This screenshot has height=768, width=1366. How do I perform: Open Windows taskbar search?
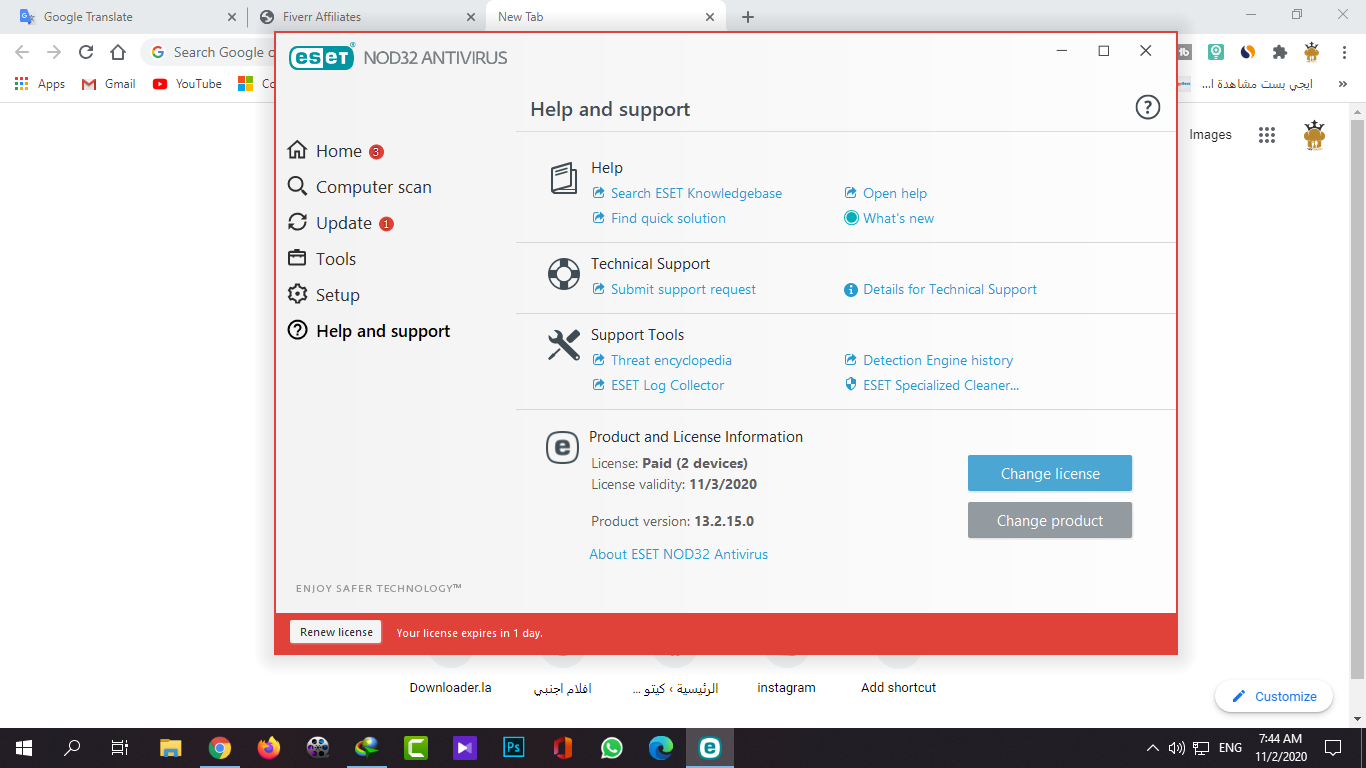click(72, 747)
